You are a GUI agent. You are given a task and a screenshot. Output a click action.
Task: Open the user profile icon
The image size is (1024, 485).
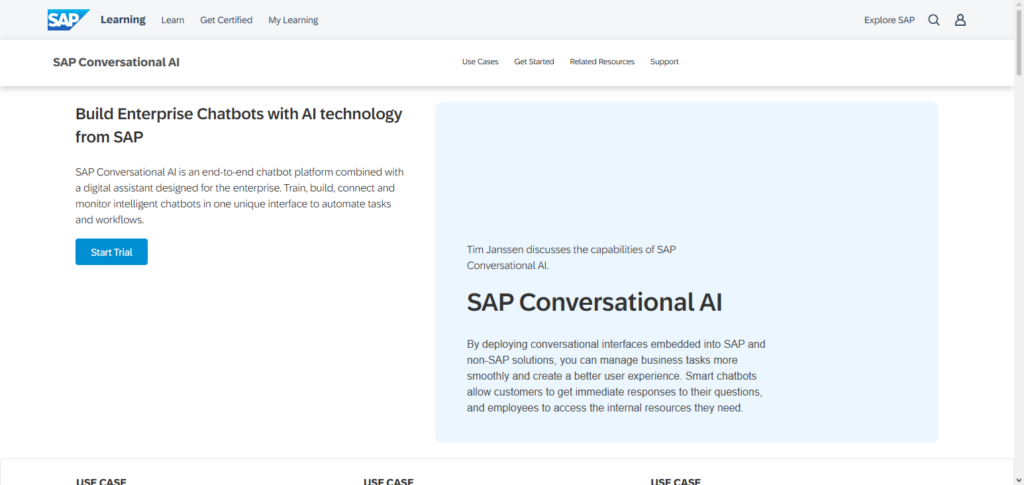pos(960,20)
